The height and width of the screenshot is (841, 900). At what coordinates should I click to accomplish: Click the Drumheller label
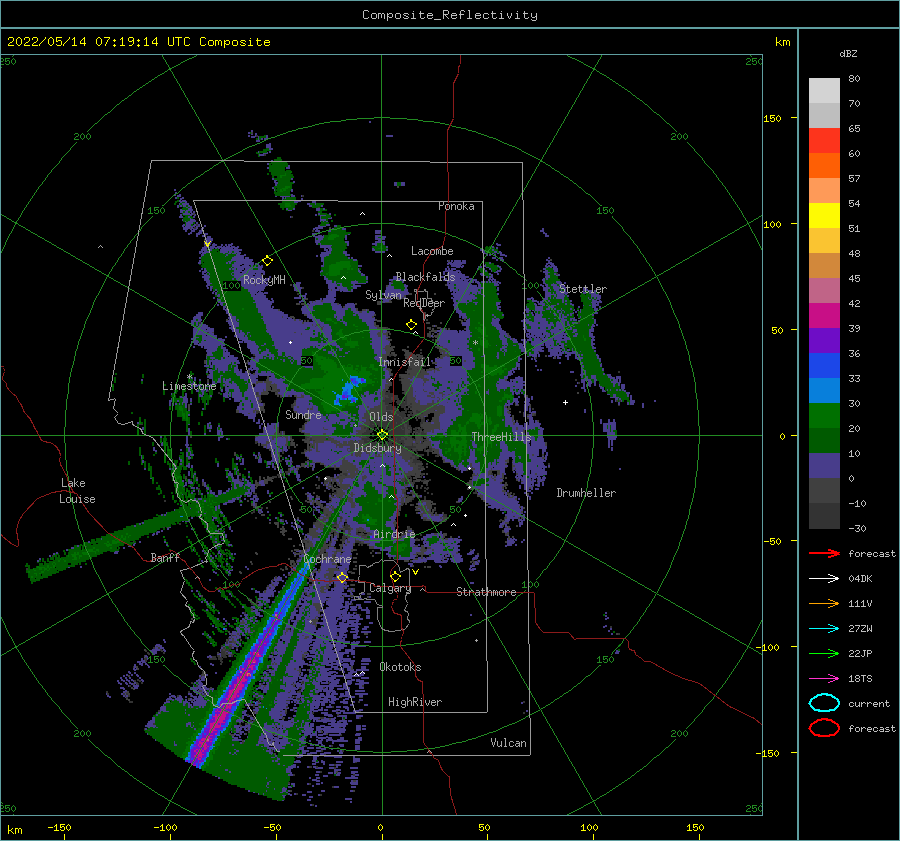pos(586,493)
